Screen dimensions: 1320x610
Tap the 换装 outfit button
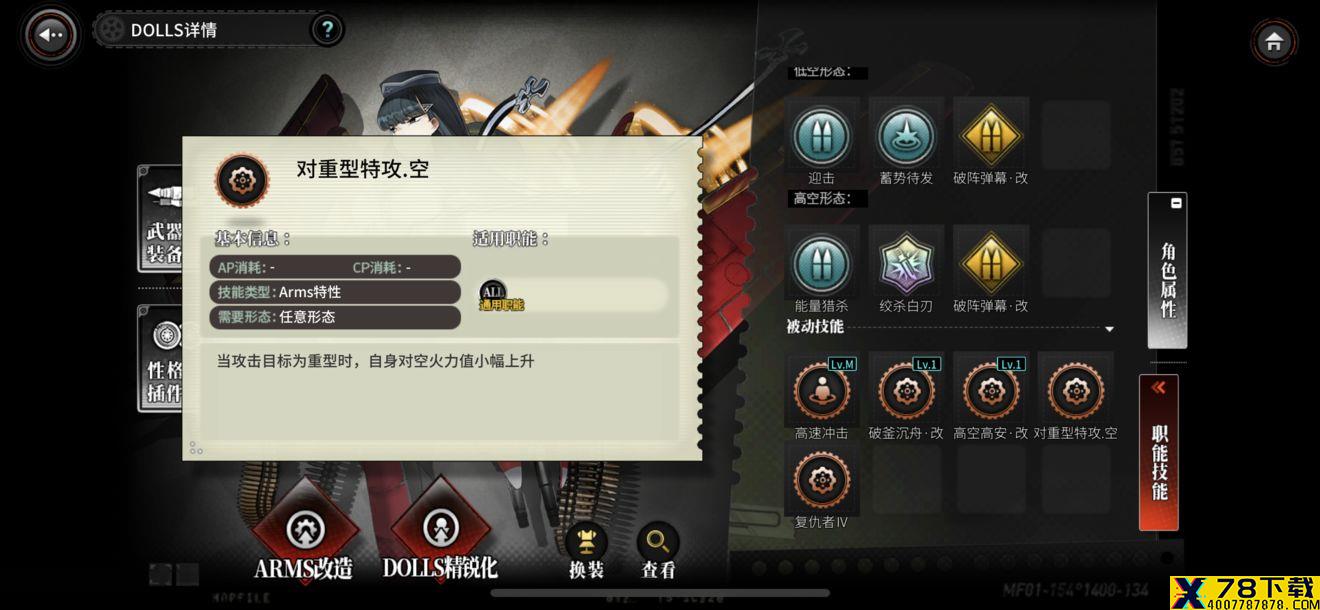(x=587, y=551)
